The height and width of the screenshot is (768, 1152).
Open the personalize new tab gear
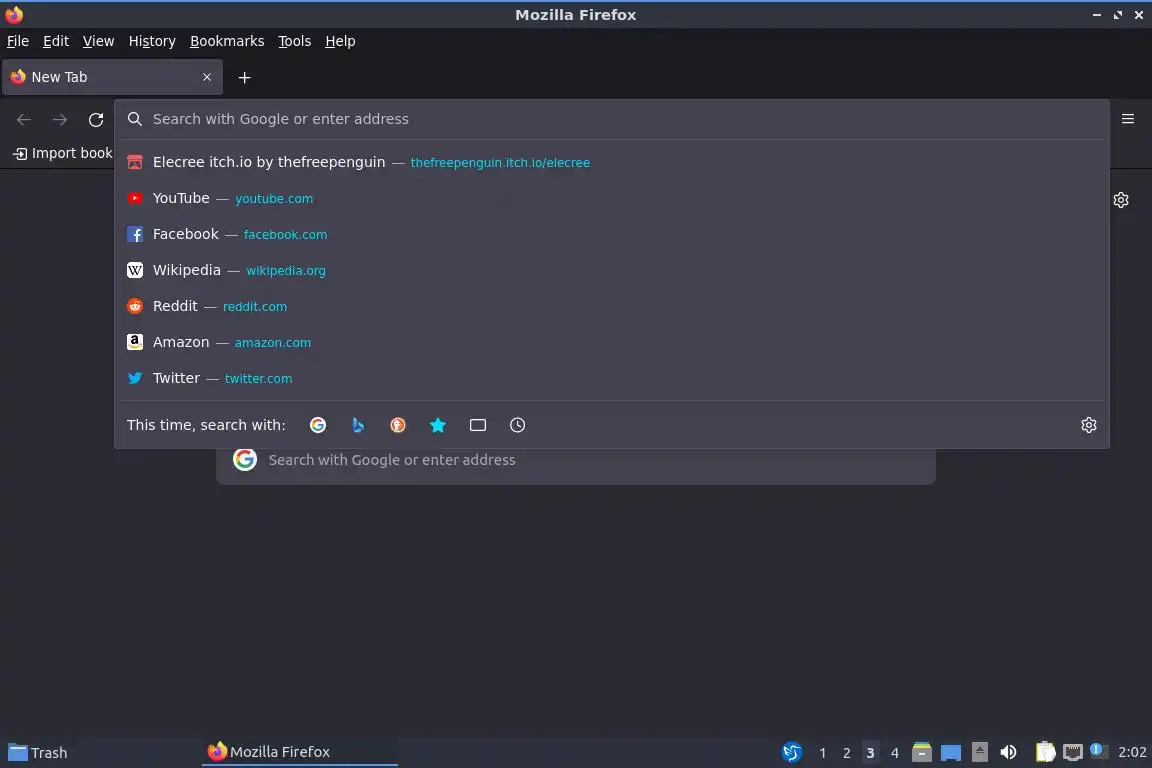[1120, 200]
